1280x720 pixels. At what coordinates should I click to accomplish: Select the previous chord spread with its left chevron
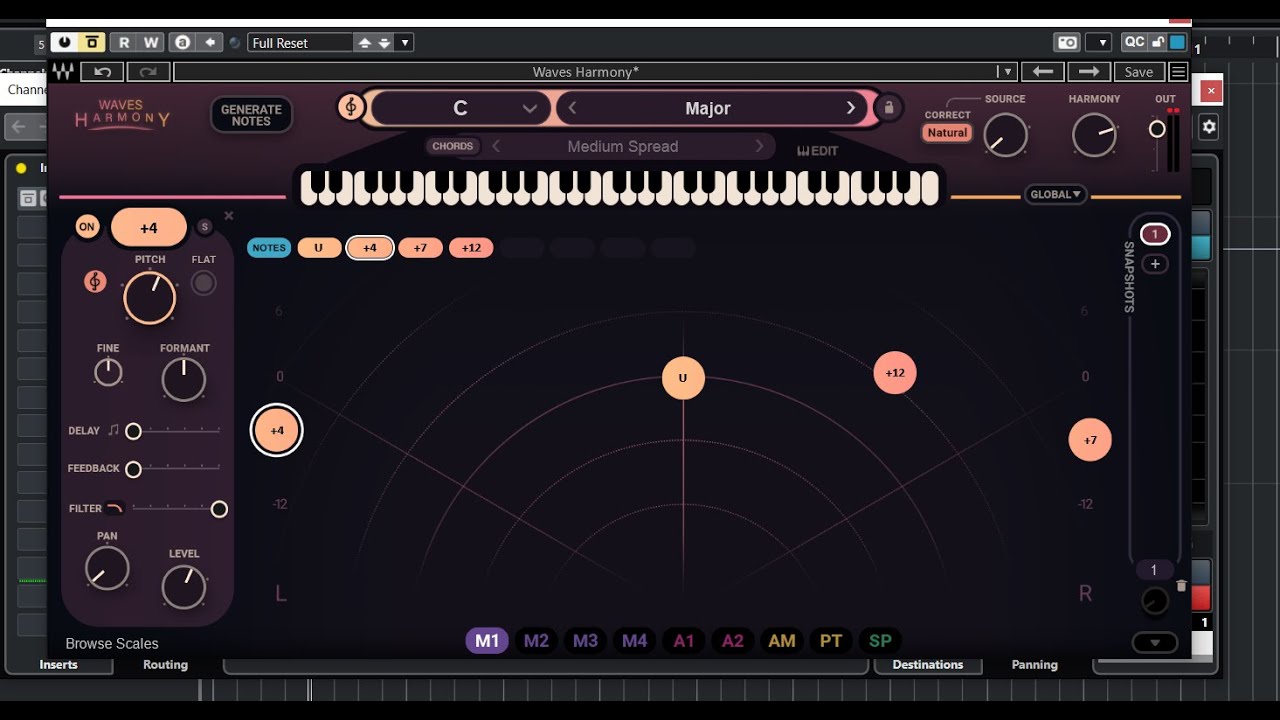pyautogui.click(x=496, y=146)
